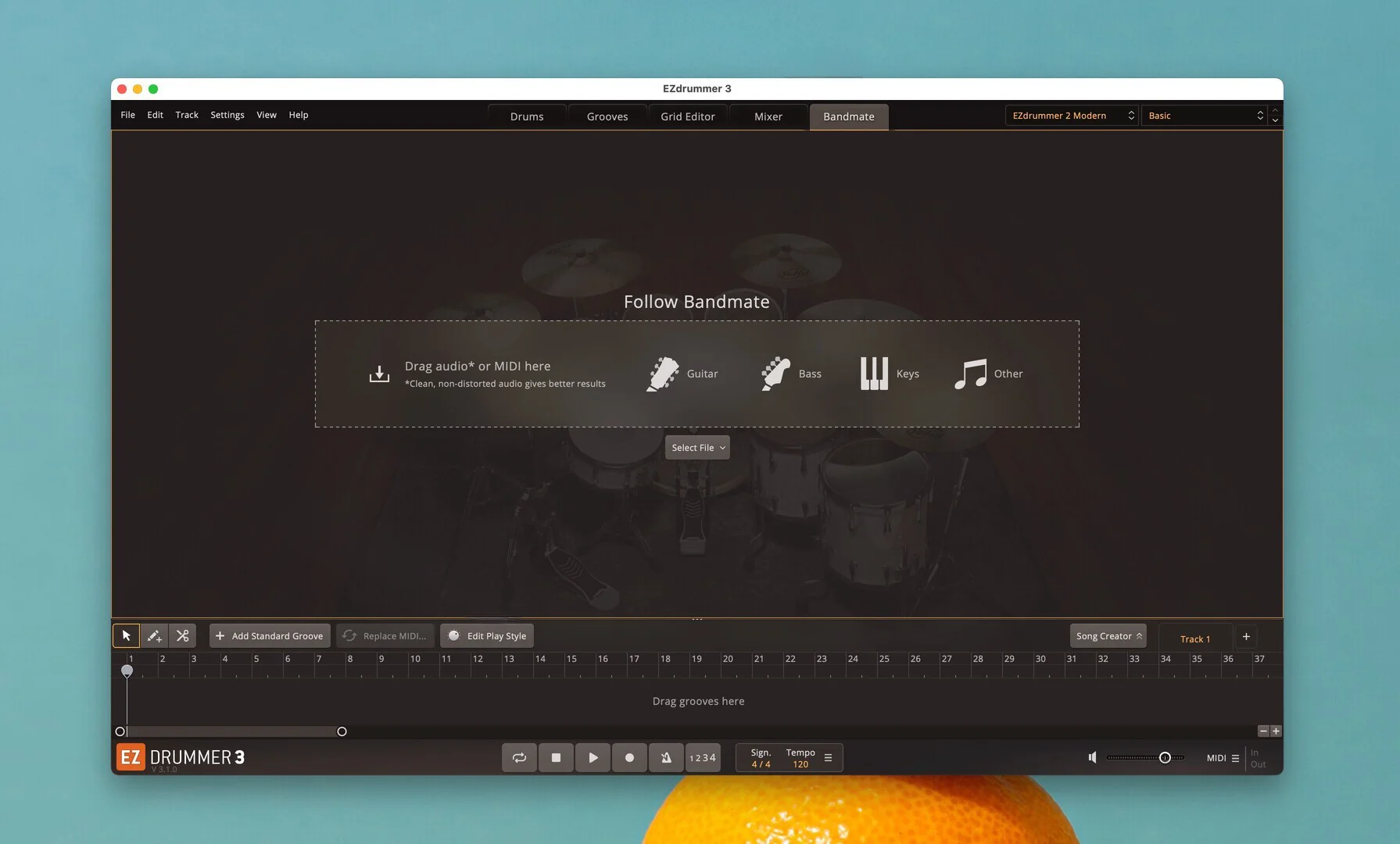1400x844 pixels.
Task: Toggle loop playback
Action: pyautogui.click(x=519, y=757)
